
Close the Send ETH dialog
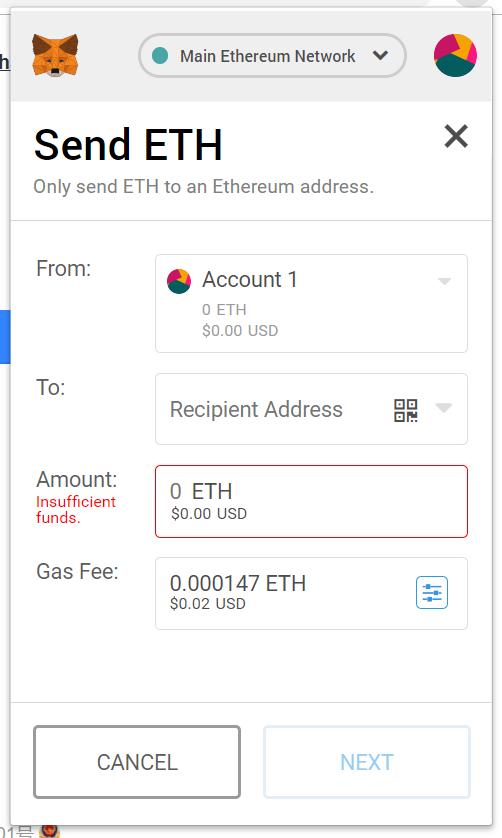[456, 136]
